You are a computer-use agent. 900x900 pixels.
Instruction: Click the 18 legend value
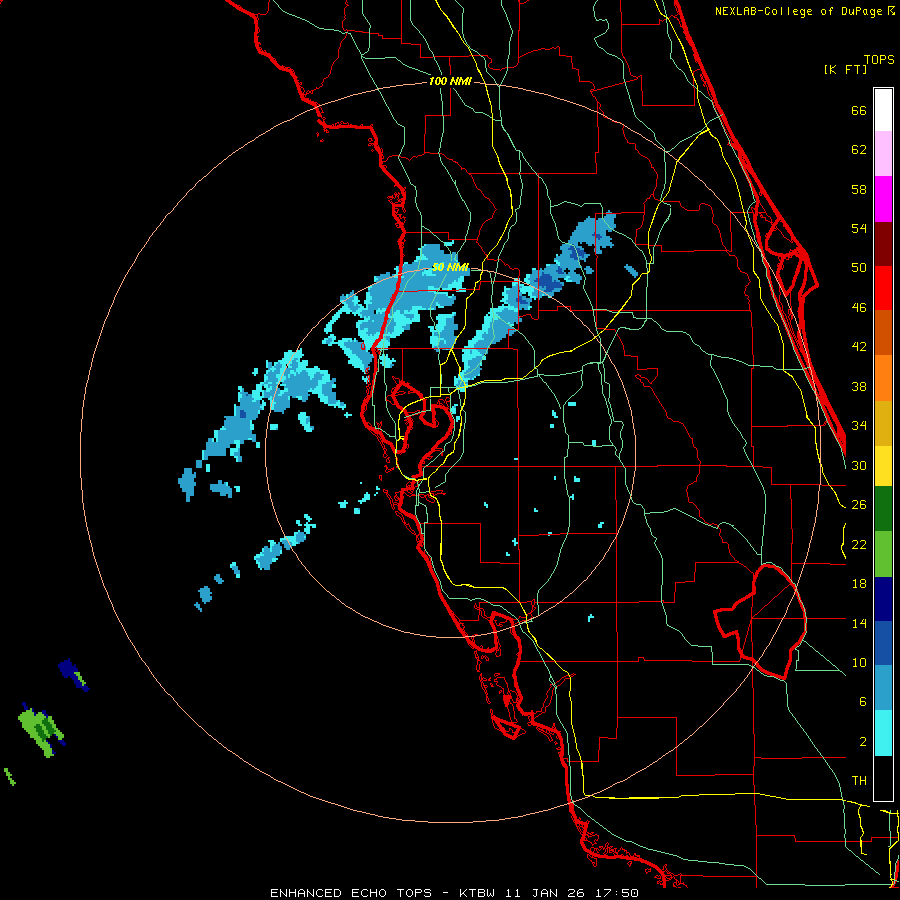pyautogui.click(x=859, y=584)
